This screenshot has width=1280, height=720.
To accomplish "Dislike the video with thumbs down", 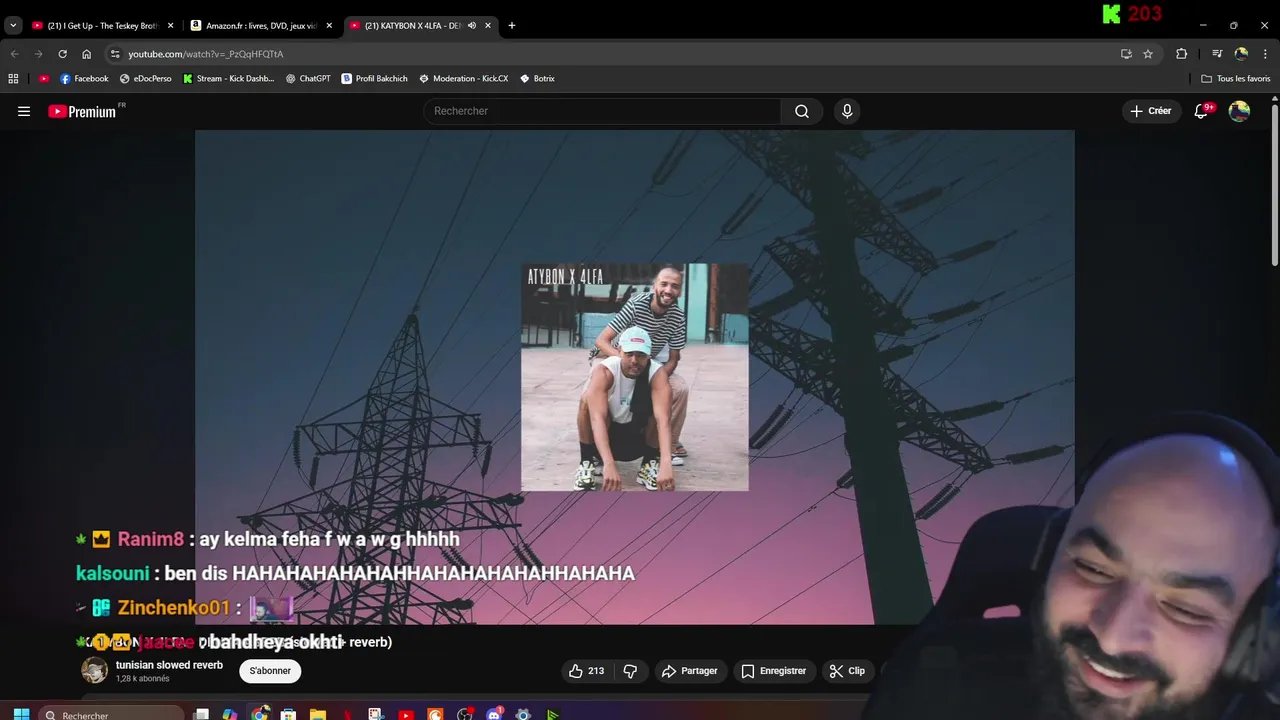I will 630,671.
